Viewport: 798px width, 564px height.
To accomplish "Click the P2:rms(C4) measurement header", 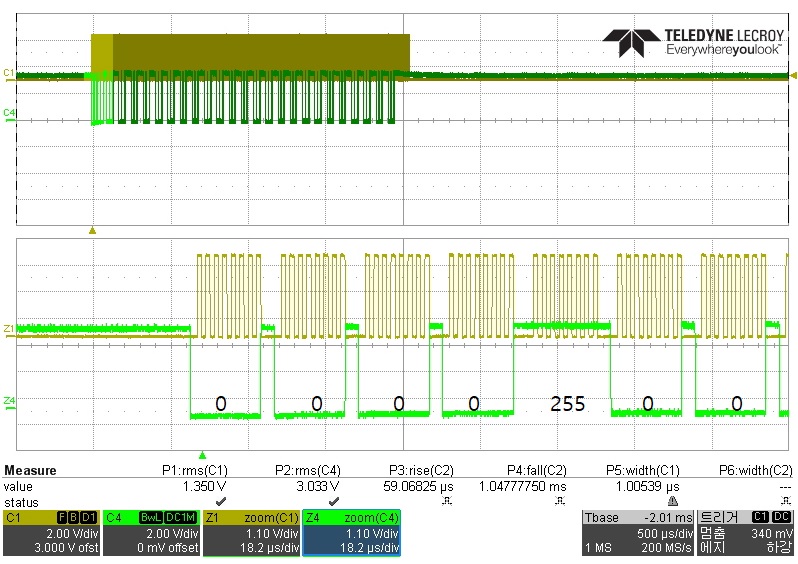I will tap(308, 470).
